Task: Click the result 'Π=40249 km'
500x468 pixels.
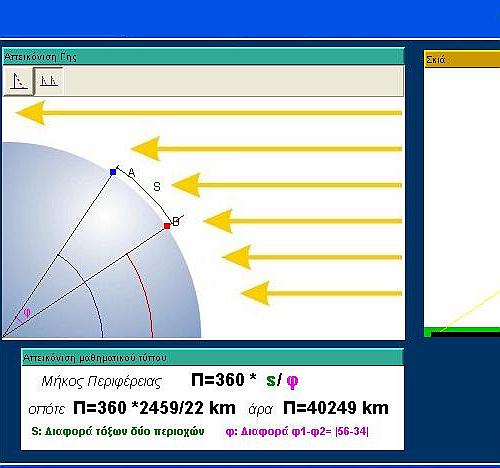Action: click(x=336, y=408)
